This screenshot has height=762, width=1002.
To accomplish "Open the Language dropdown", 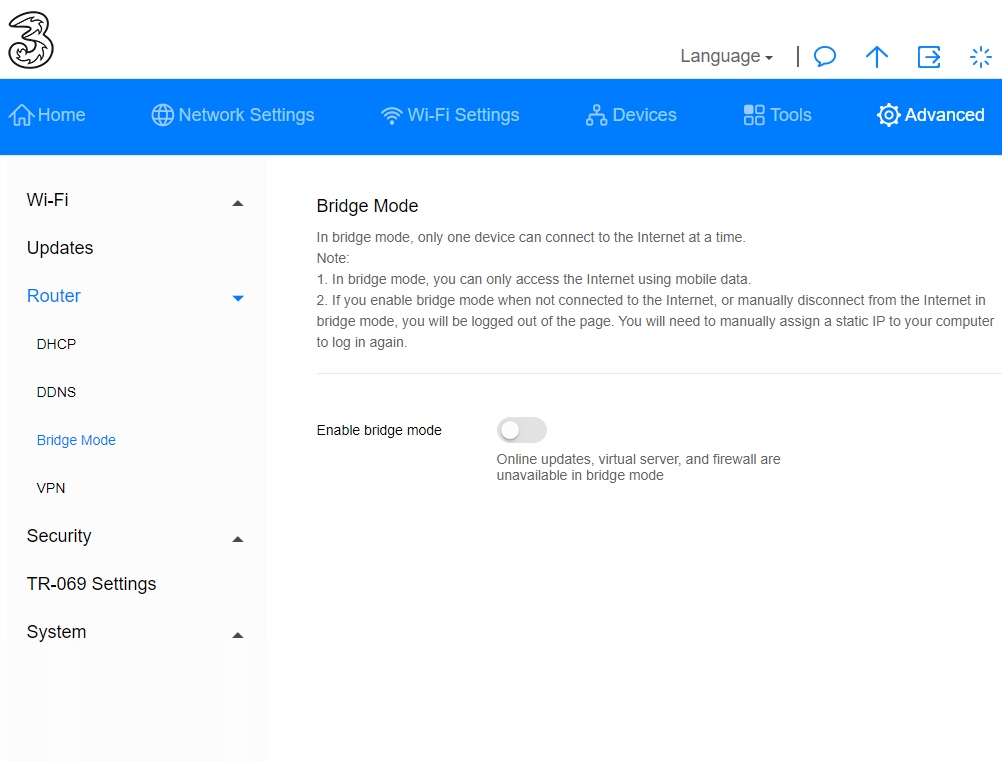I will tap(727, 56).
